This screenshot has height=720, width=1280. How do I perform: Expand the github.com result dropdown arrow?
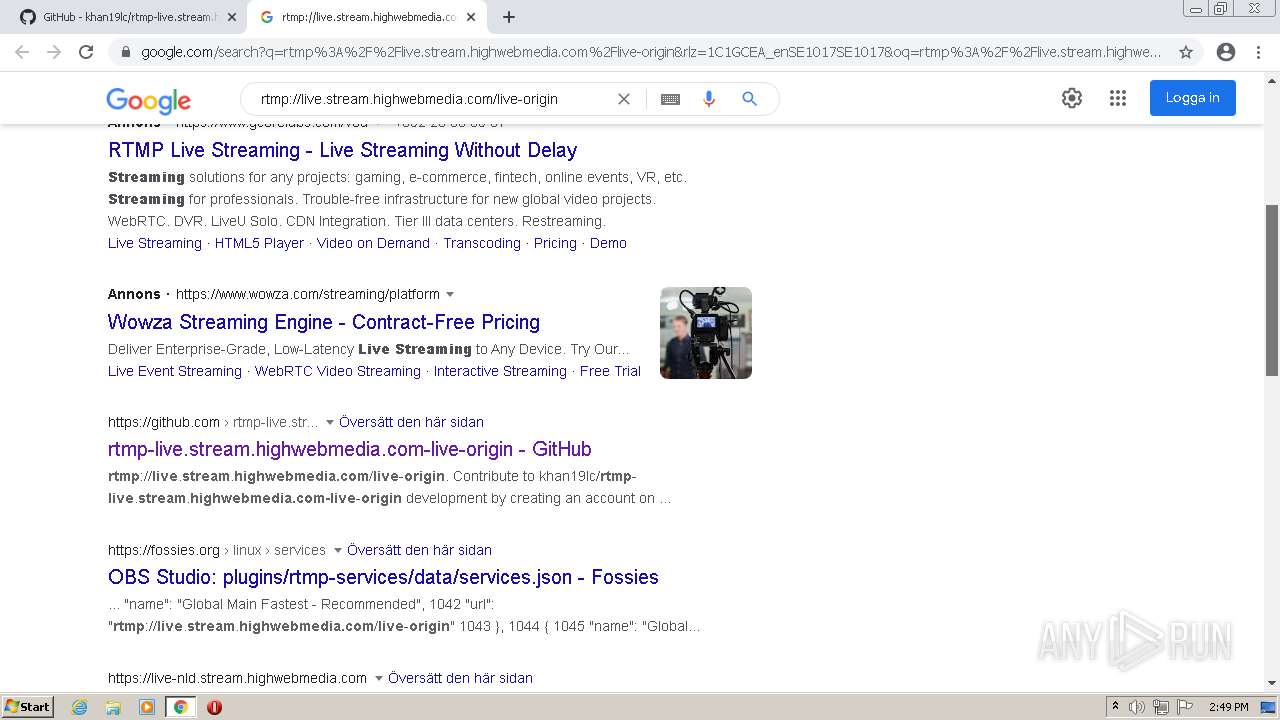coord(330,422)
